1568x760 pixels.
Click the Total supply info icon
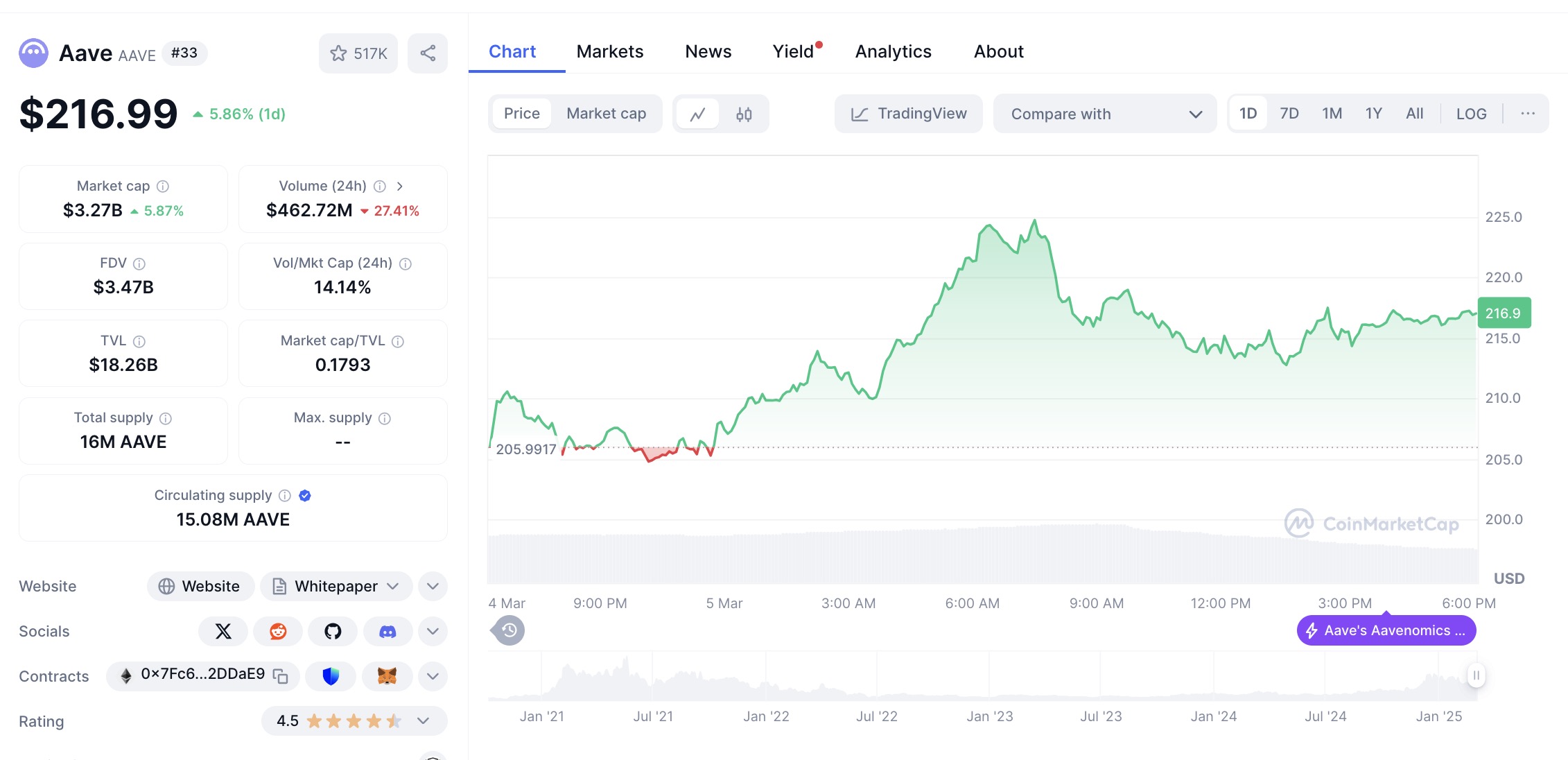pyautogui.click(x=166, y=418)
